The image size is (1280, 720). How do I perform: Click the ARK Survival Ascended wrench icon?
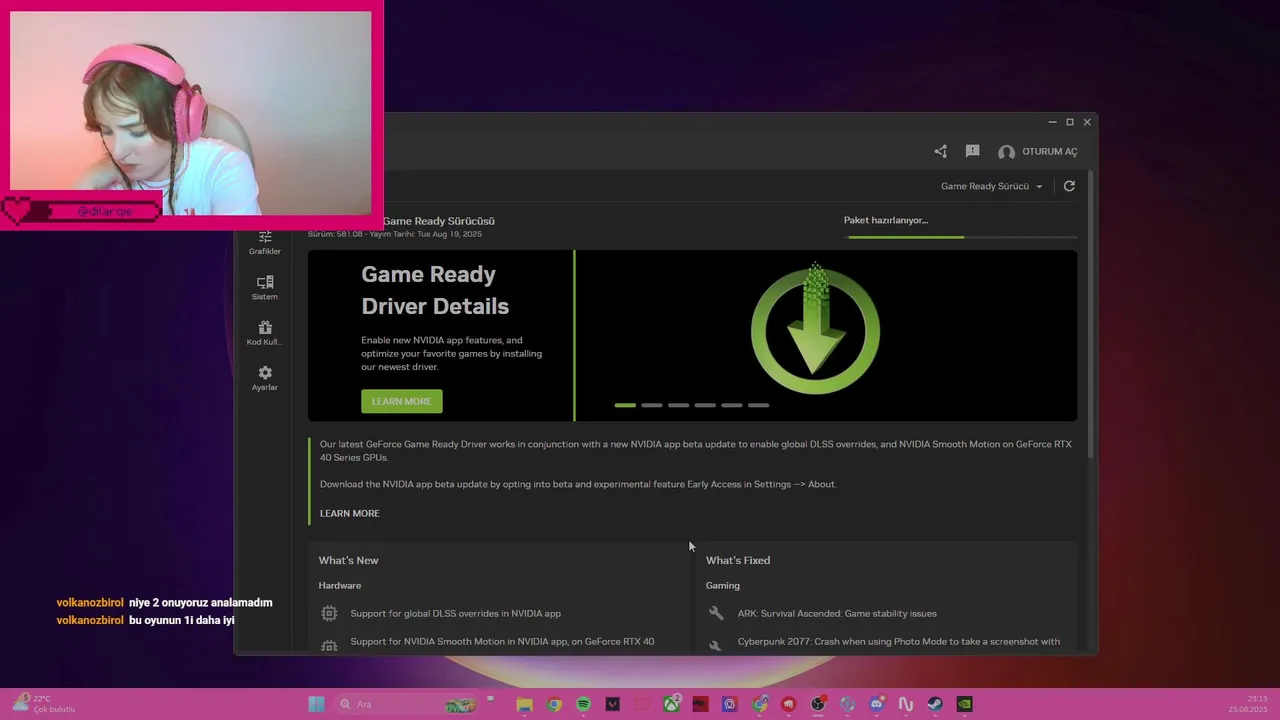(x=715, y=613)
